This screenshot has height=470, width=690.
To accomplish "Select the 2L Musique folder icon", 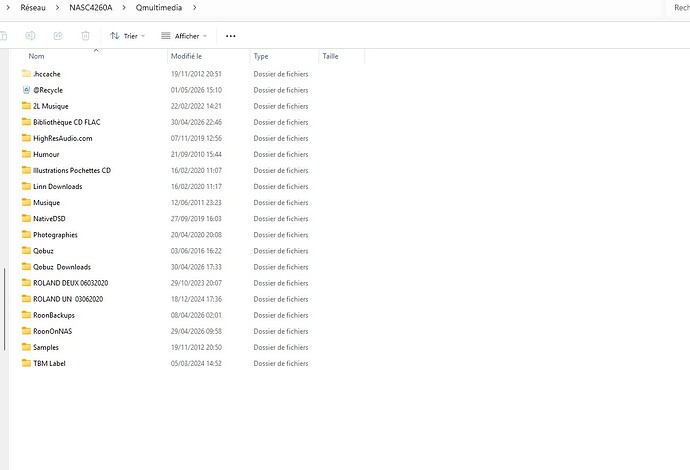I will (26, 106).
